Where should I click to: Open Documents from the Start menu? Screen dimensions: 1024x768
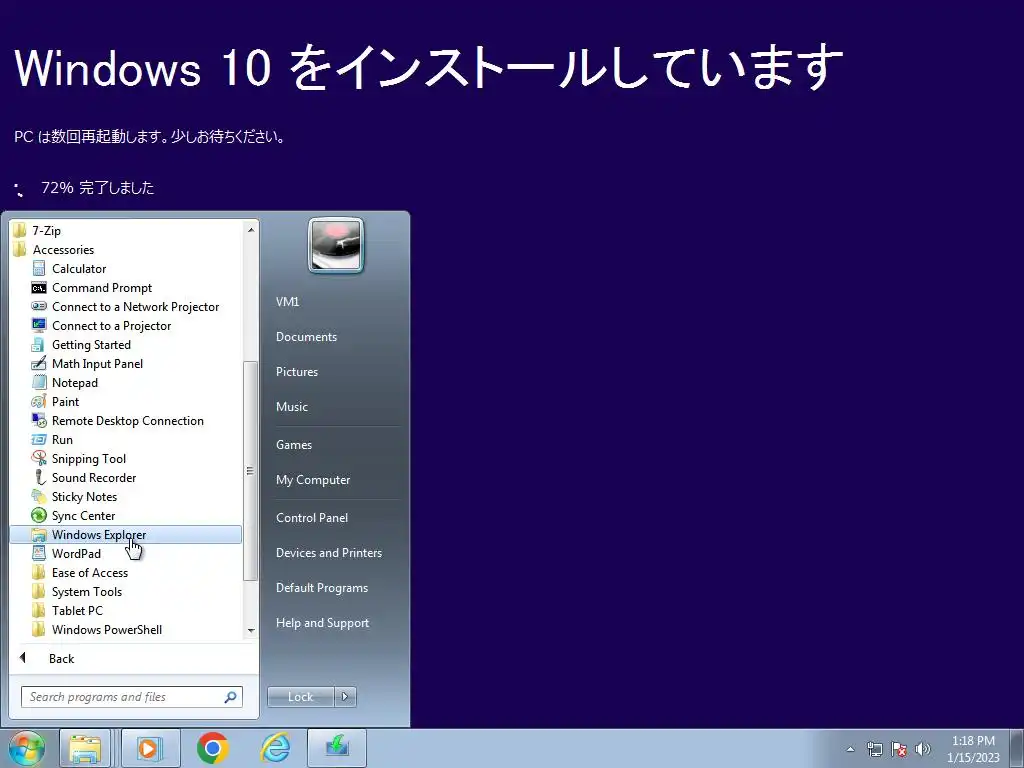coord(306,337)
